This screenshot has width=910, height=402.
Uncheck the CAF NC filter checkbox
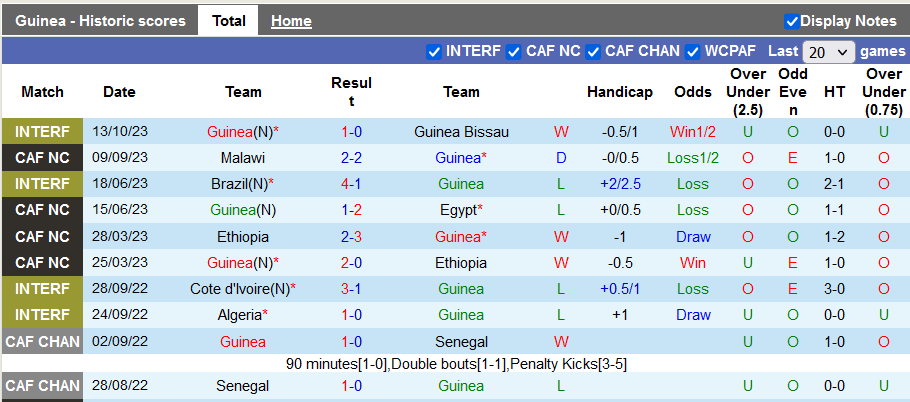(x=514, y=51)
